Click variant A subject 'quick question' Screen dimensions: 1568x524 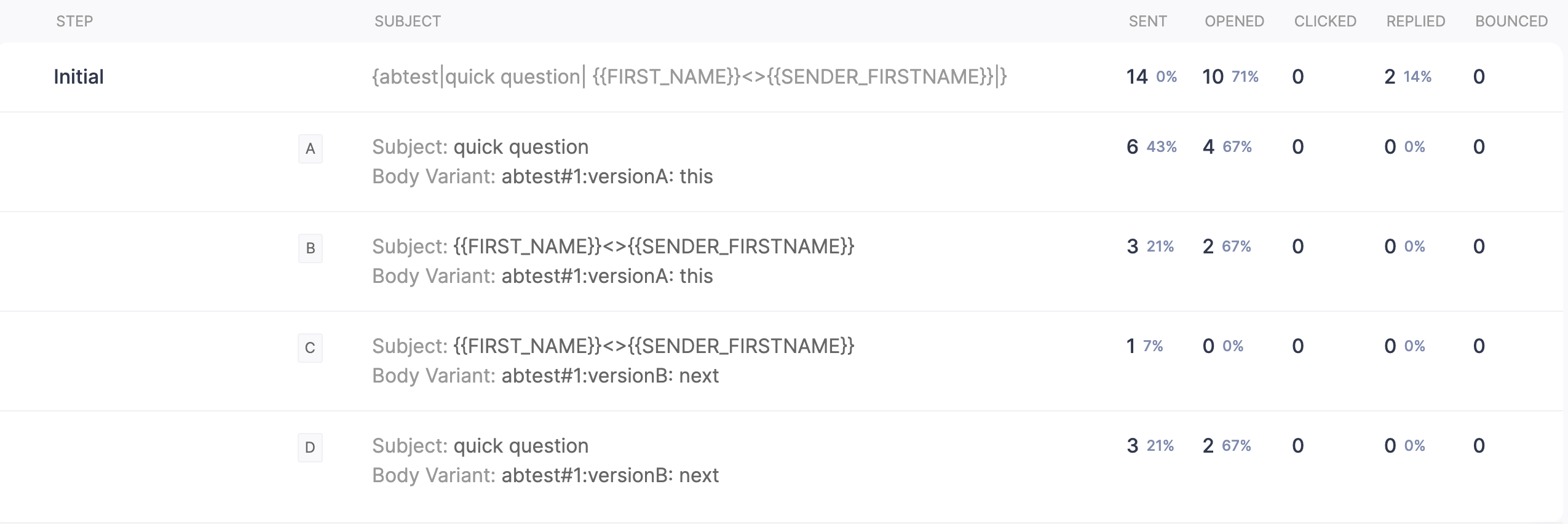521,147
